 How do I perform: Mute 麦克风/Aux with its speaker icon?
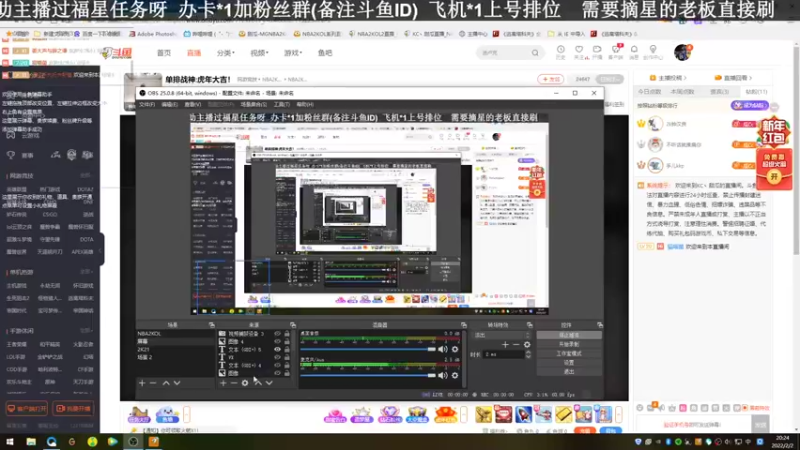442,376
